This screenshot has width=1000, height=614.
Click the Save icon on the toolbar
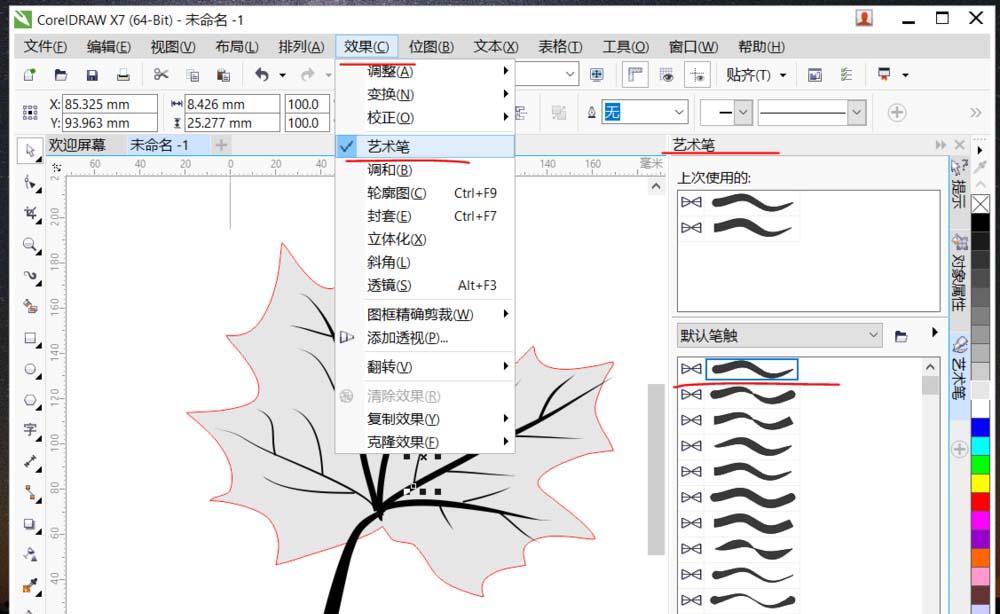tap(91, 74)
